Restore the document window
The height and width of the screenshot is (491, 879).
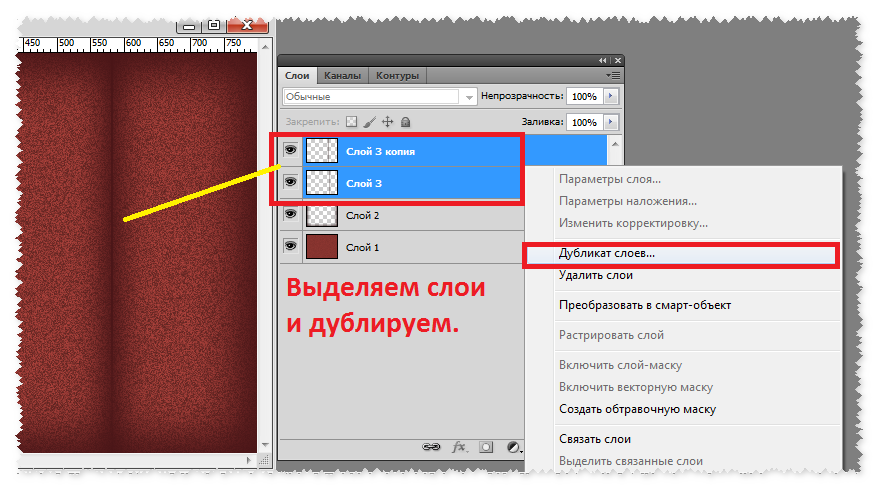pyautogui.click(x=214, y=25)
